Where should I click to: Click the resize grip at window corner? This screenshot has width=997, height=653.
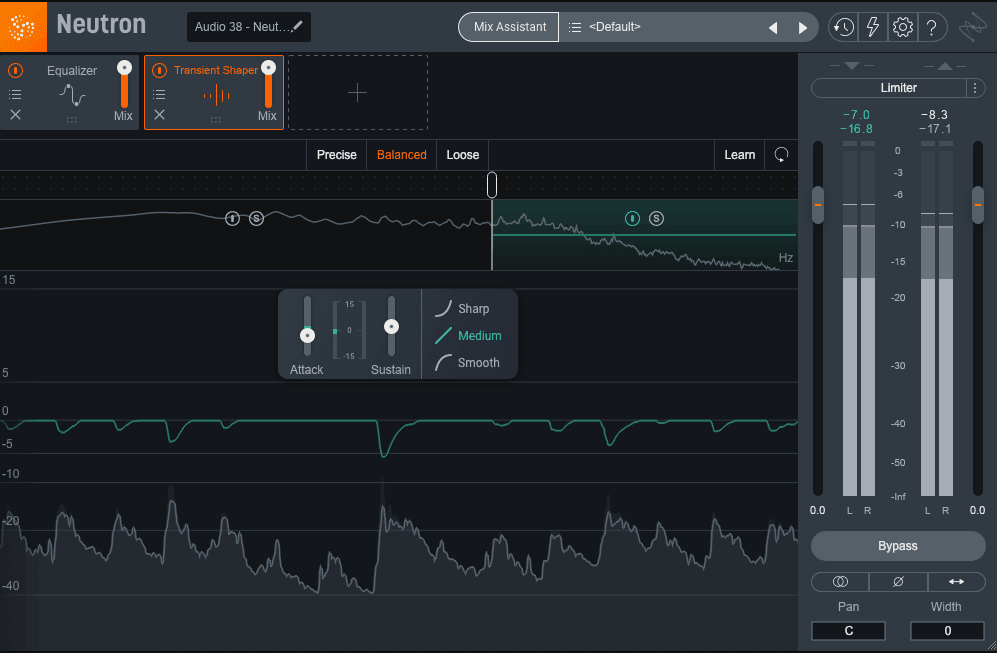point(991,647)
